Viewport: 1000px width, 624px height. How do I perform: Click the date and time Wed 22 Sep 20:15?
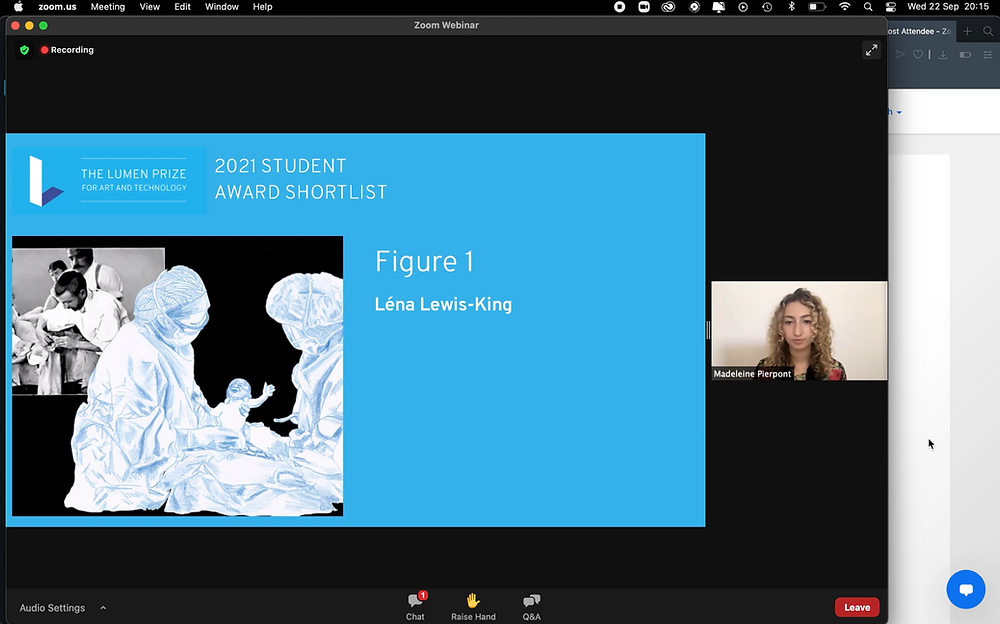948,7
